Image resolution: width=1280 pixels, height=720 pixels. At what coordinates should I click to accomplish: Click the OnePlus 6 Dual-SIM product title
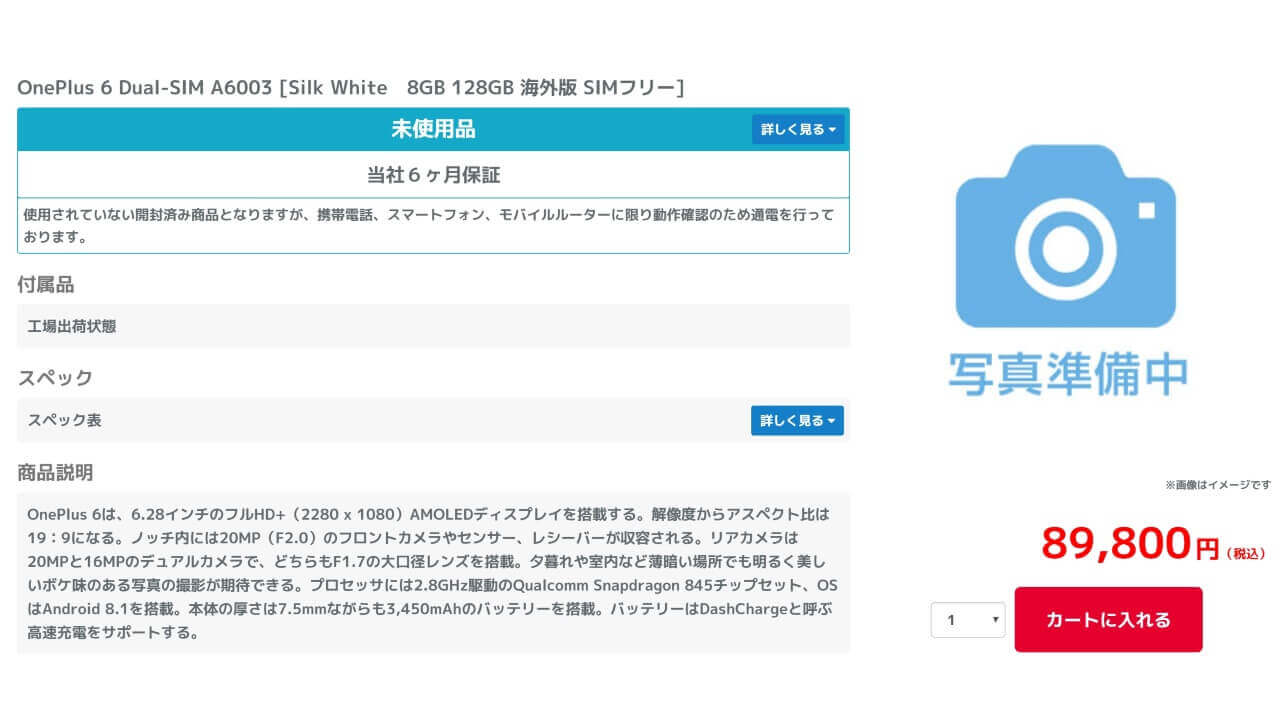click(x=350, y=88)
